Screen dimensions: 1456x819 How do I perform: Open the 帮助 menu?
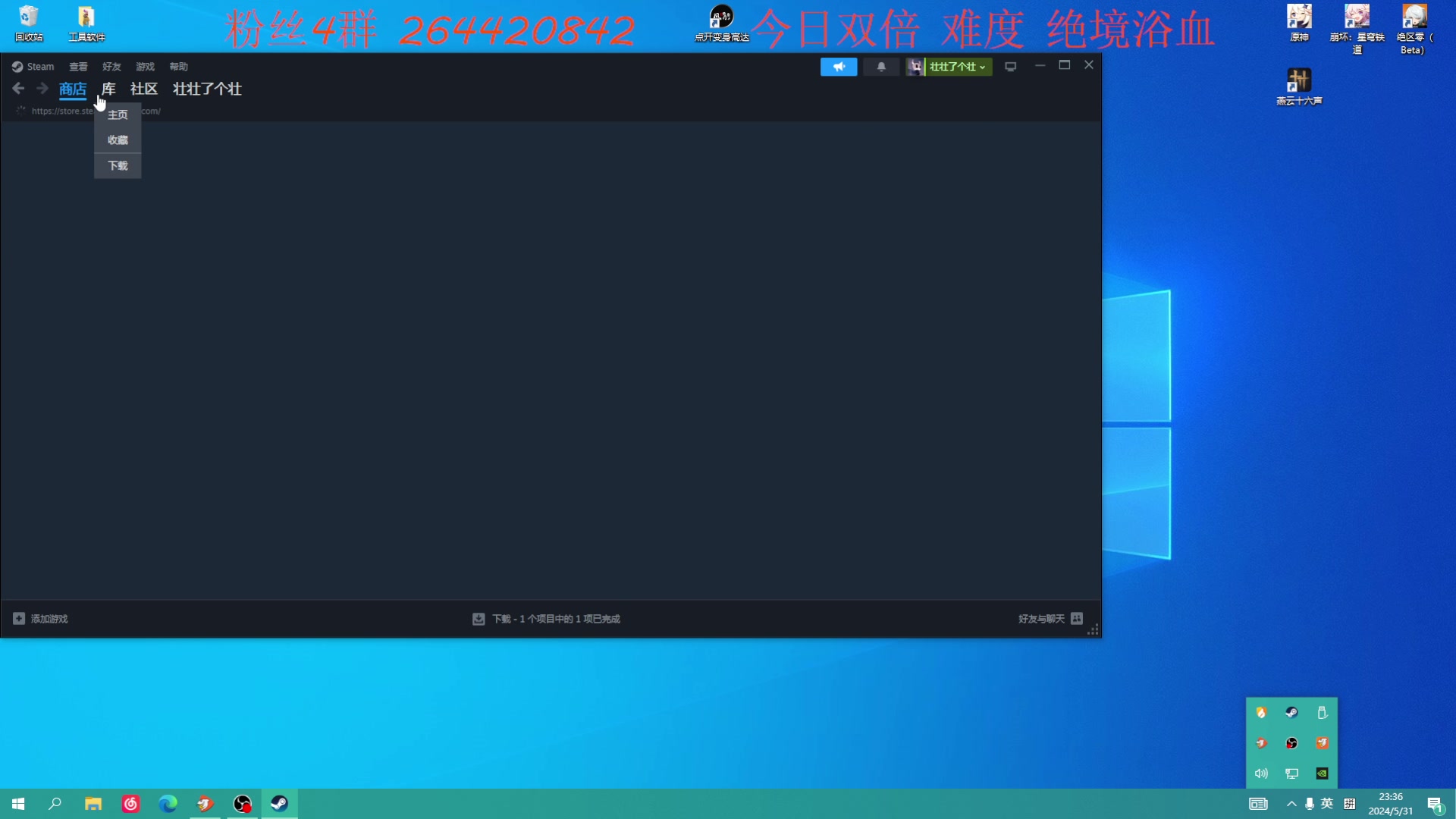(178, 67)
